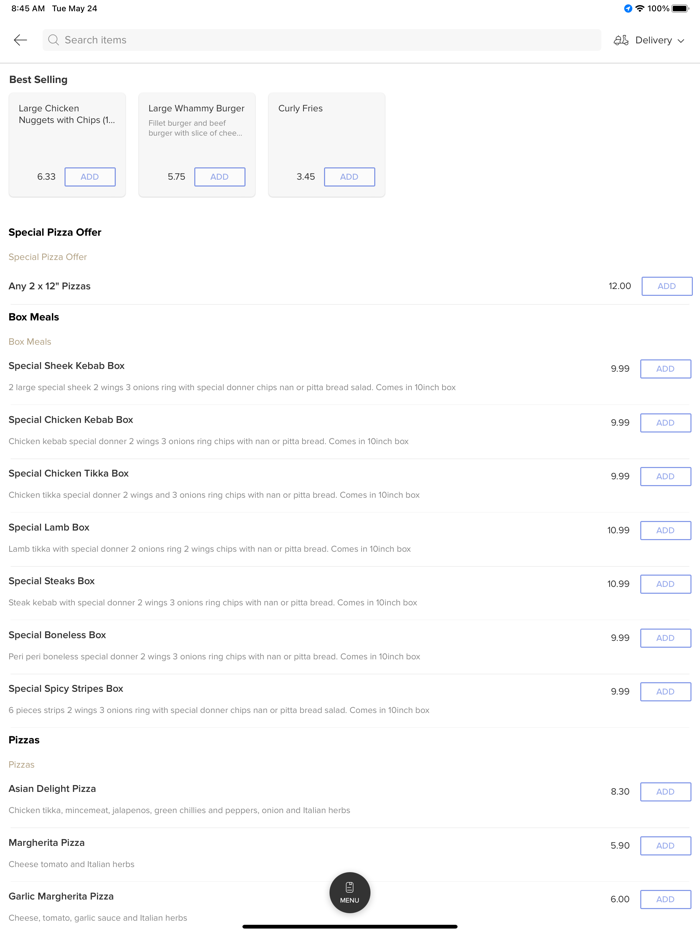Add Special Spicy Stripes Box
This screenshot has width=700, height=934.
click(x=665, y=692)
